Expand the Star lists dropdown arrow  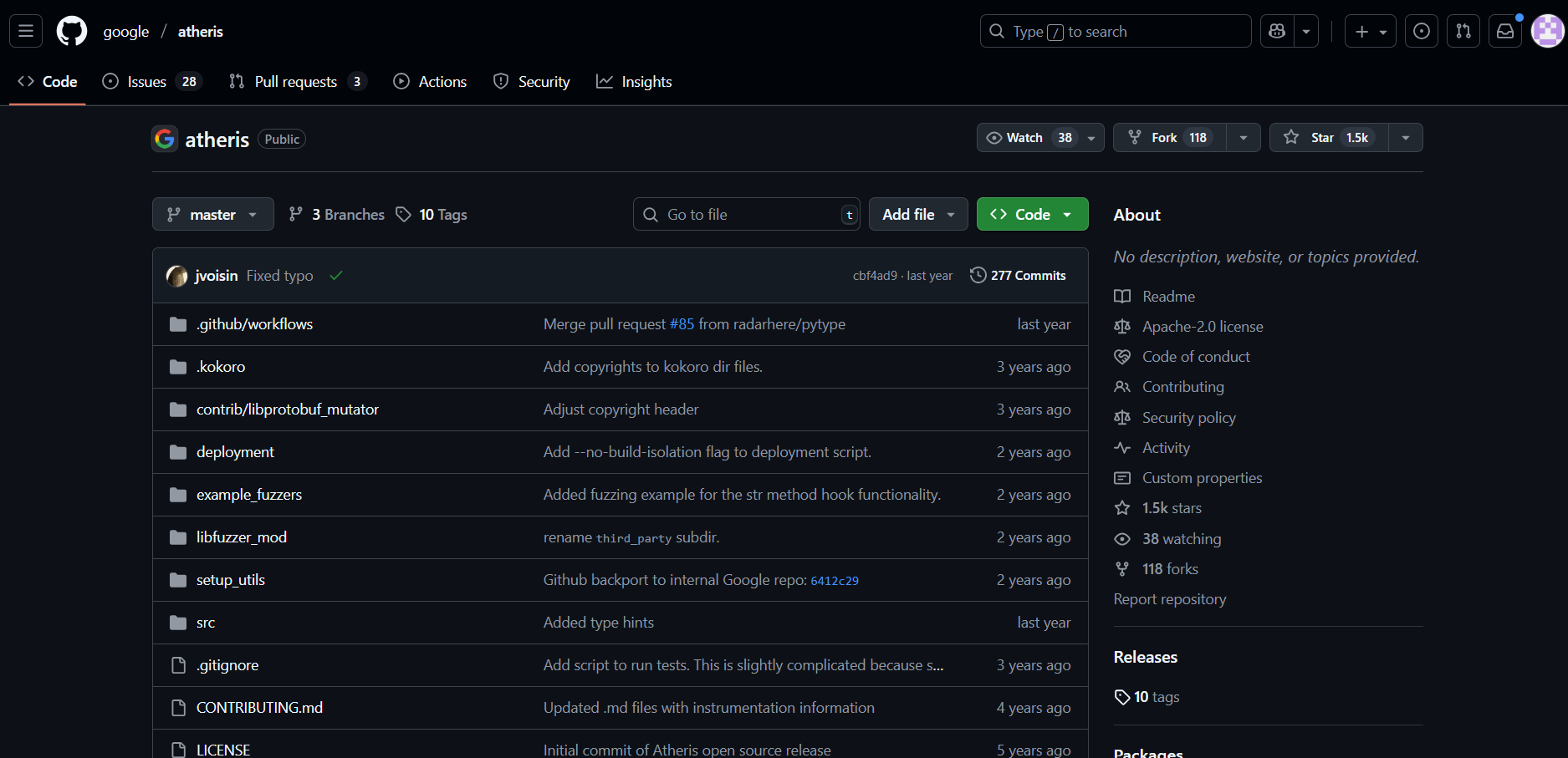[1406, 138]
